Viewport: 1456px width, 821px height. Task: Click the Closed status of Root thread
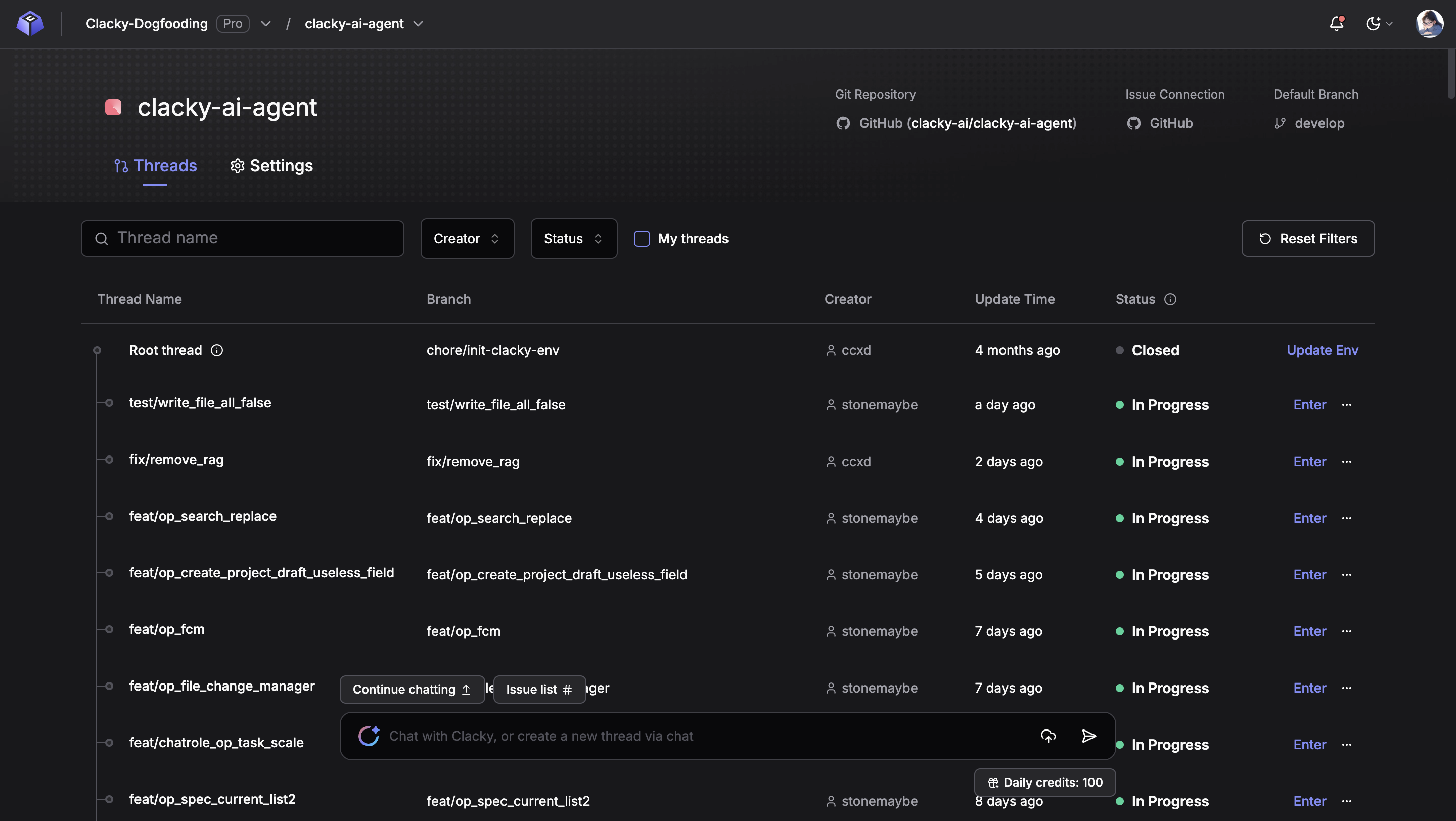[1148, 350]
